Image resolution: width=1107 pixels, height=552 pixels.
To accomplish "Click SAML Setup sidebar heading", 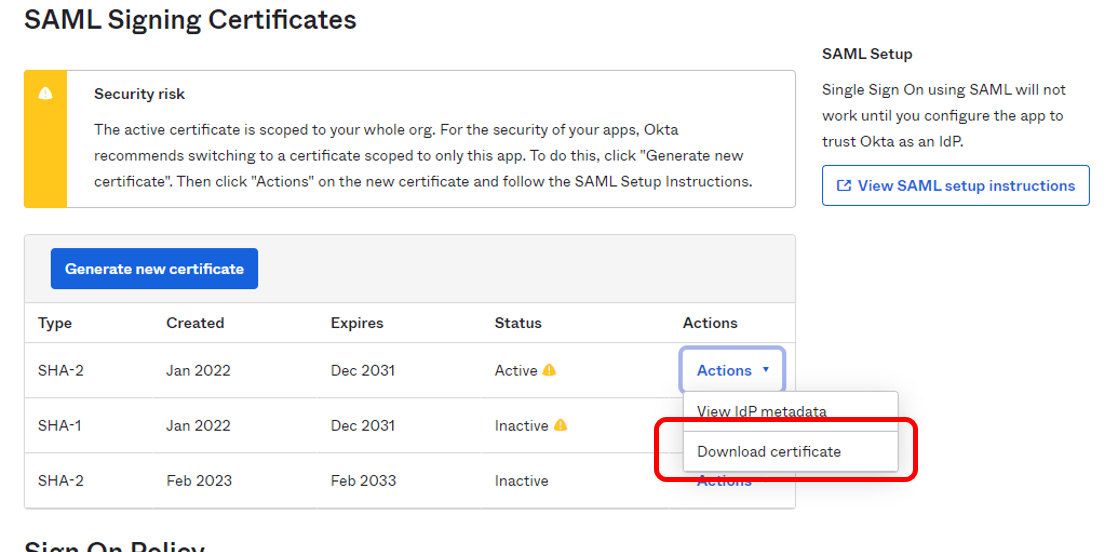I will click(867, 54).
